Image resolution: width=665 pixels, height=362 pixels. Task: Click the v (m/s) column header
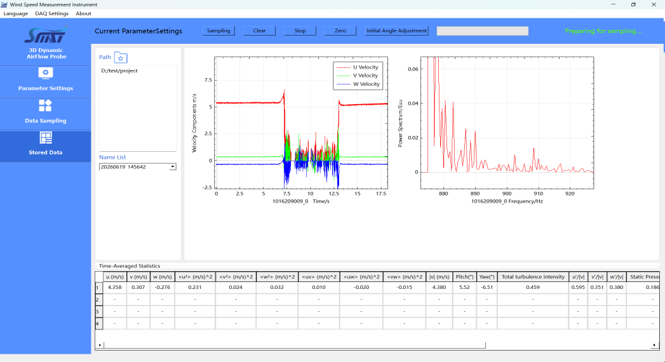(x=138, y=277)
